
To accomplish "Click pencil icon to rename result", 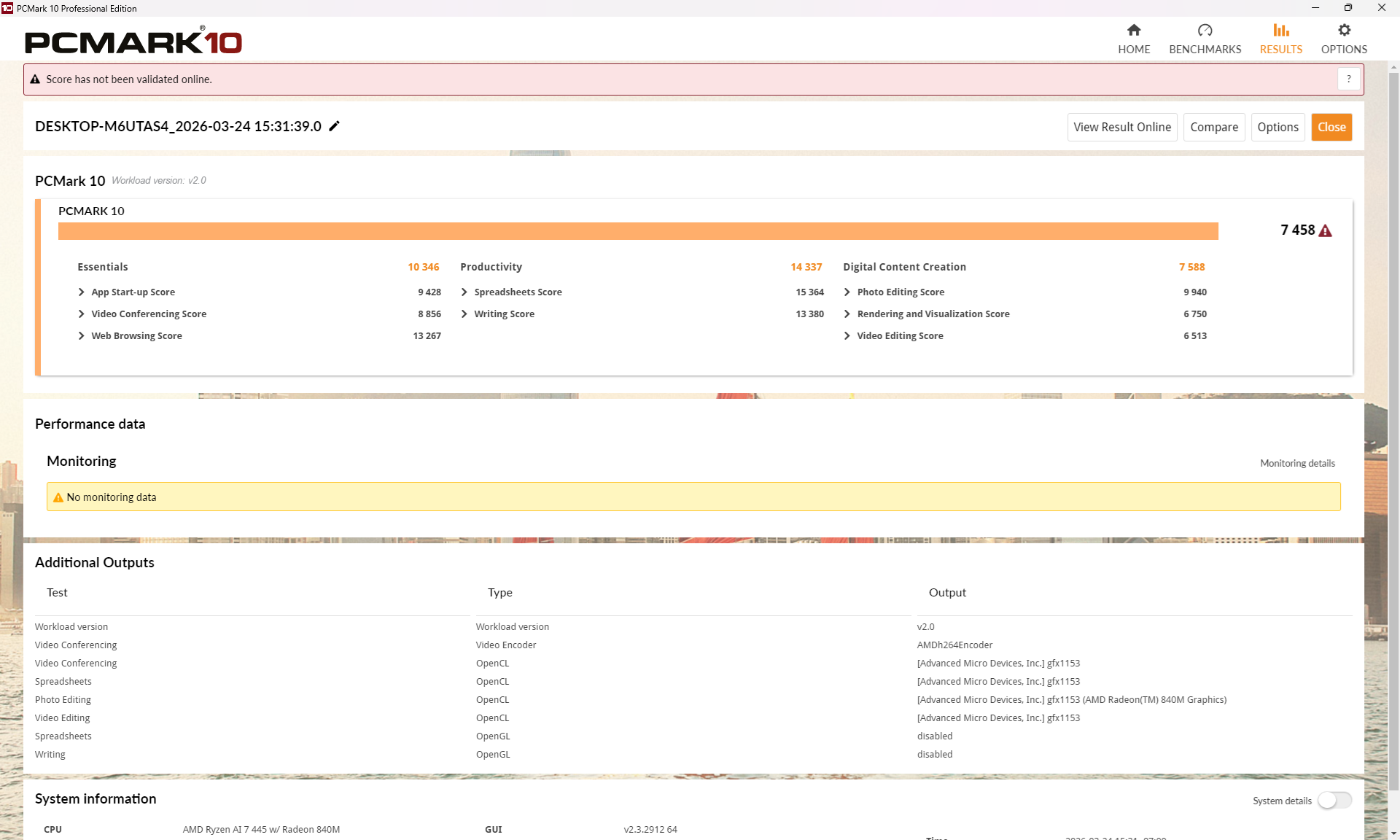I will click(x=335, y=126).
